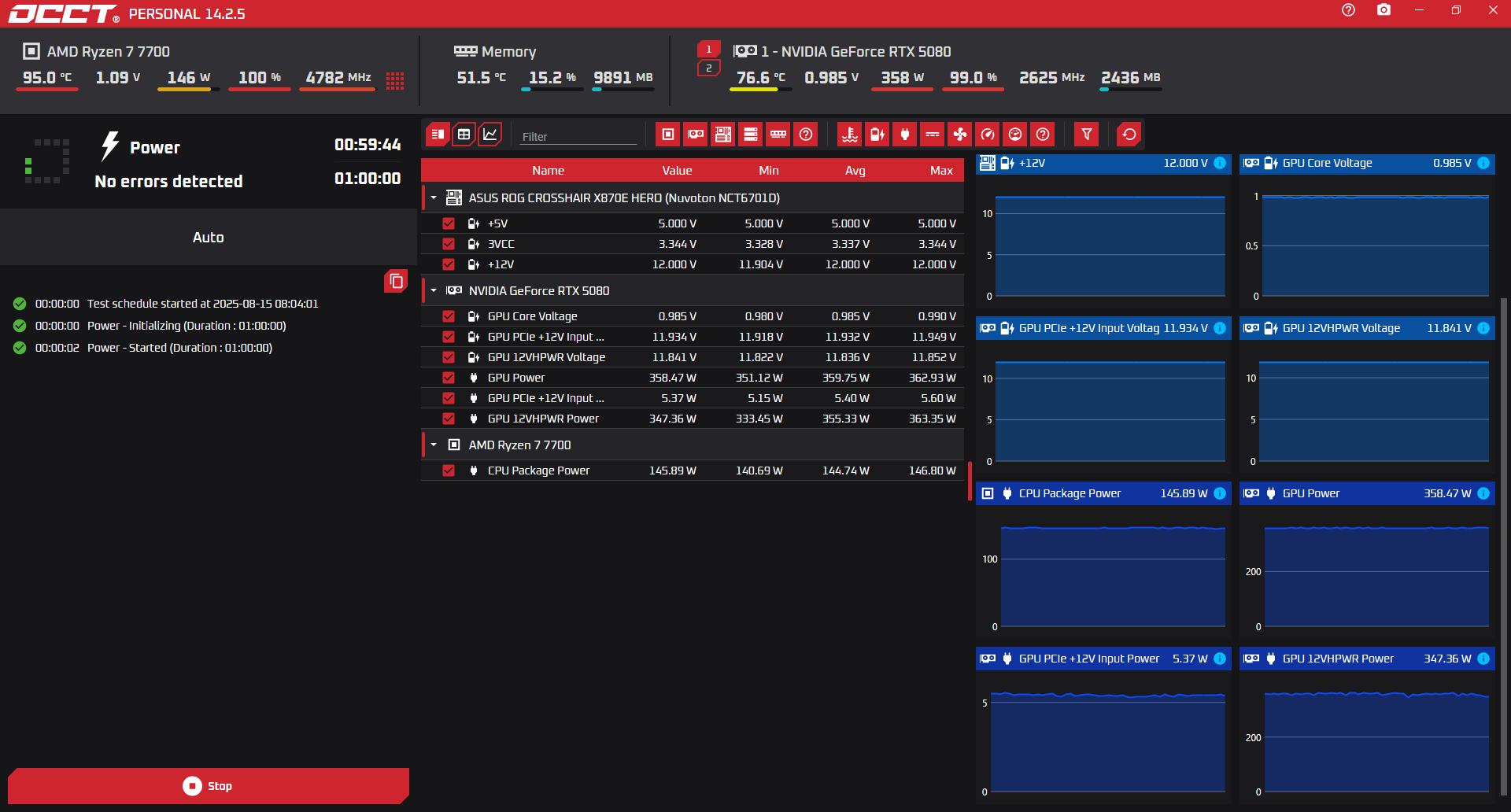
Task: Open the CPU core grid icon
Action: point(395,80)
